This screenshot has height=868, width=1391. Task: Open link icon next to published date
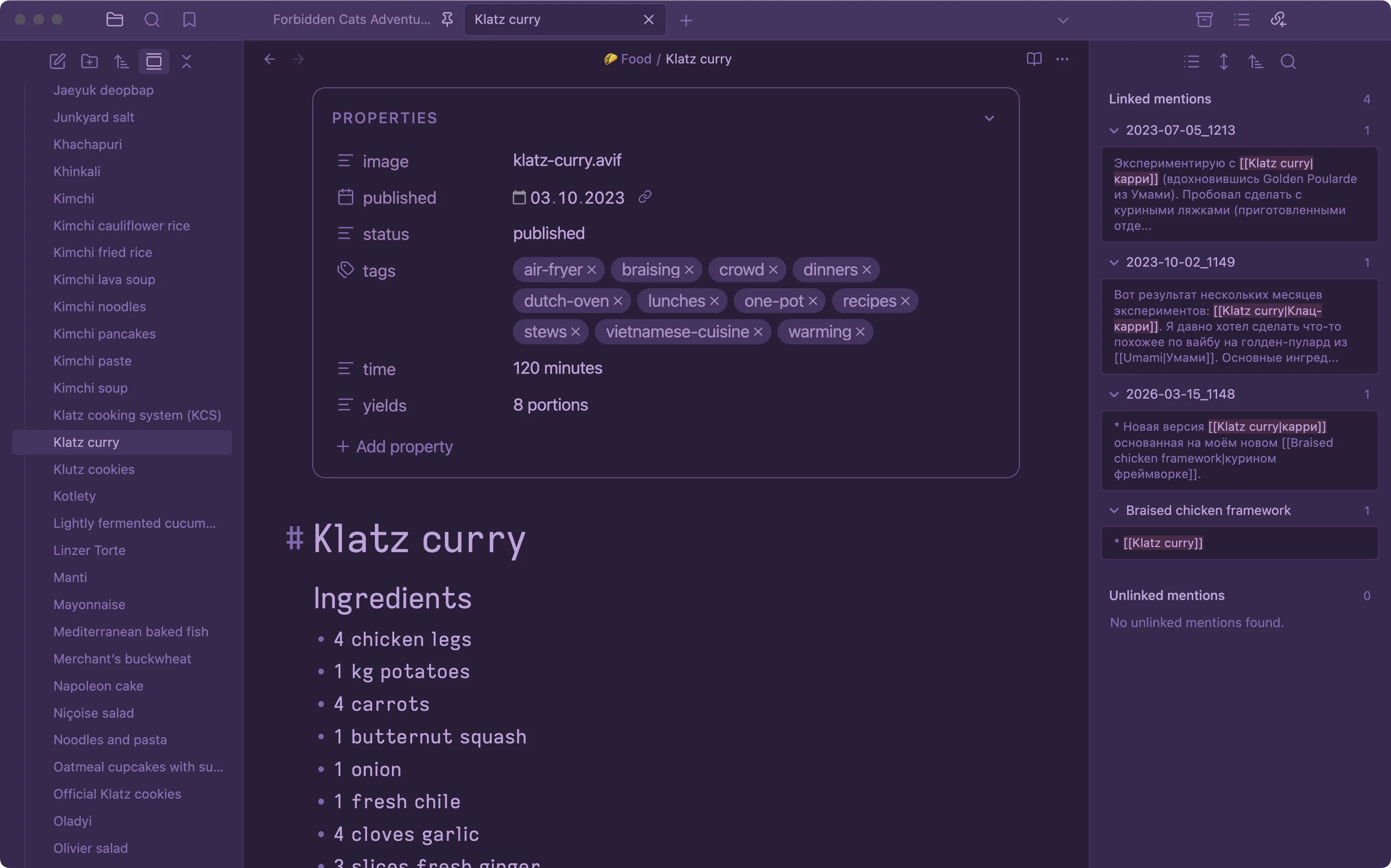645,197
